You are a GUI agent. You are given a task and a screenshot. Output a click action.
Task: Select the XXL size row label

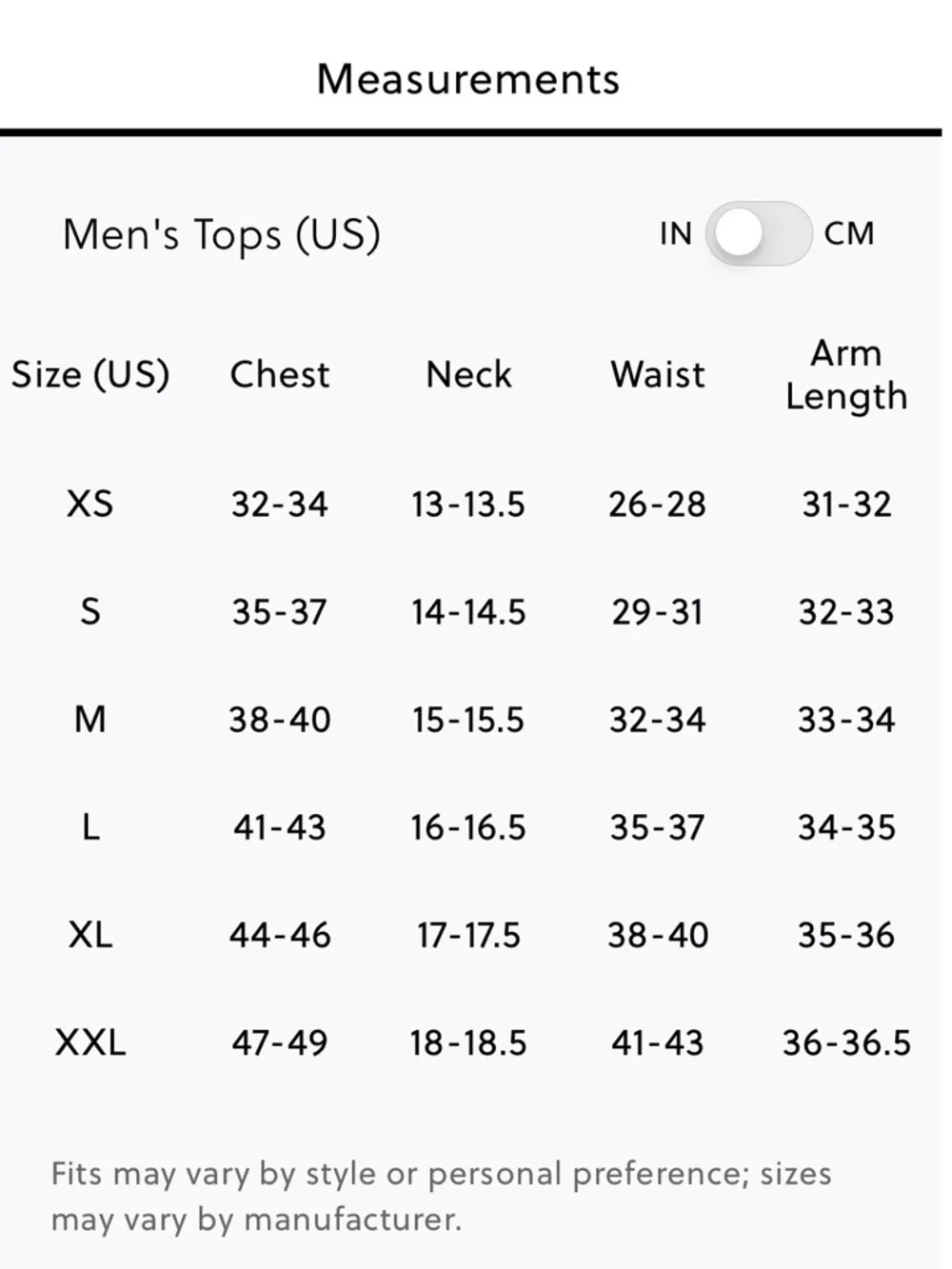coord(90,1042)
